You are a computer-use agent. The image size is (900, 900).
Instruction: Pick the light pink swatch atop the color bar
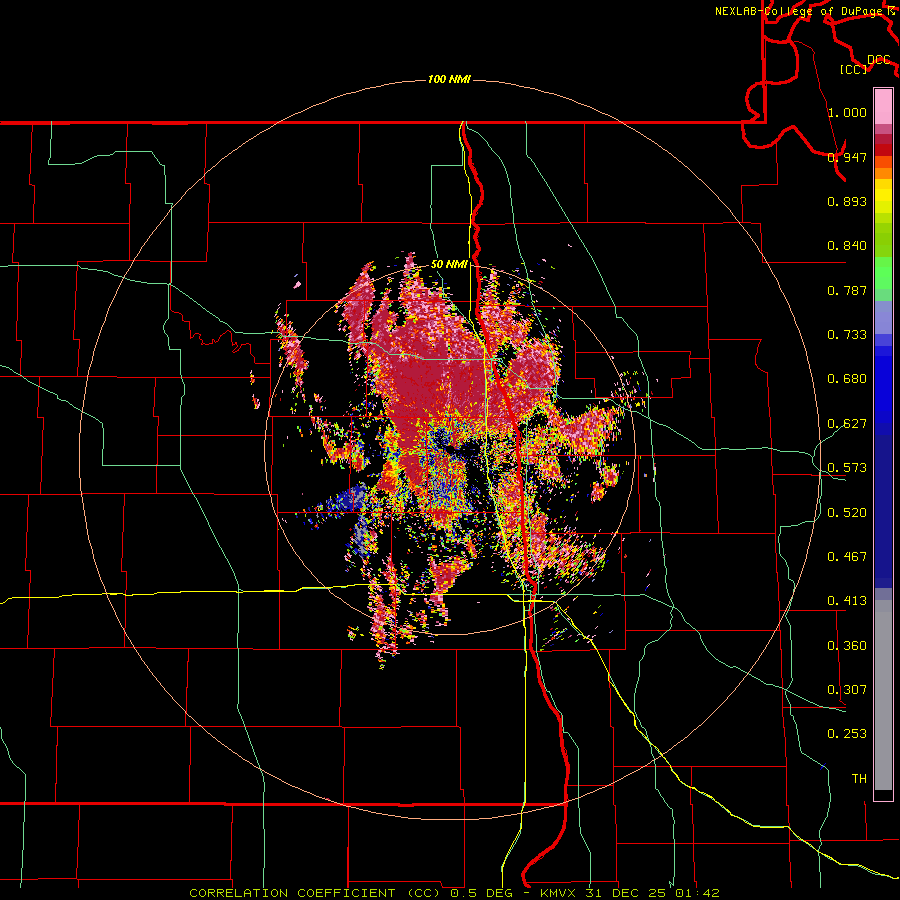[883, 106]
